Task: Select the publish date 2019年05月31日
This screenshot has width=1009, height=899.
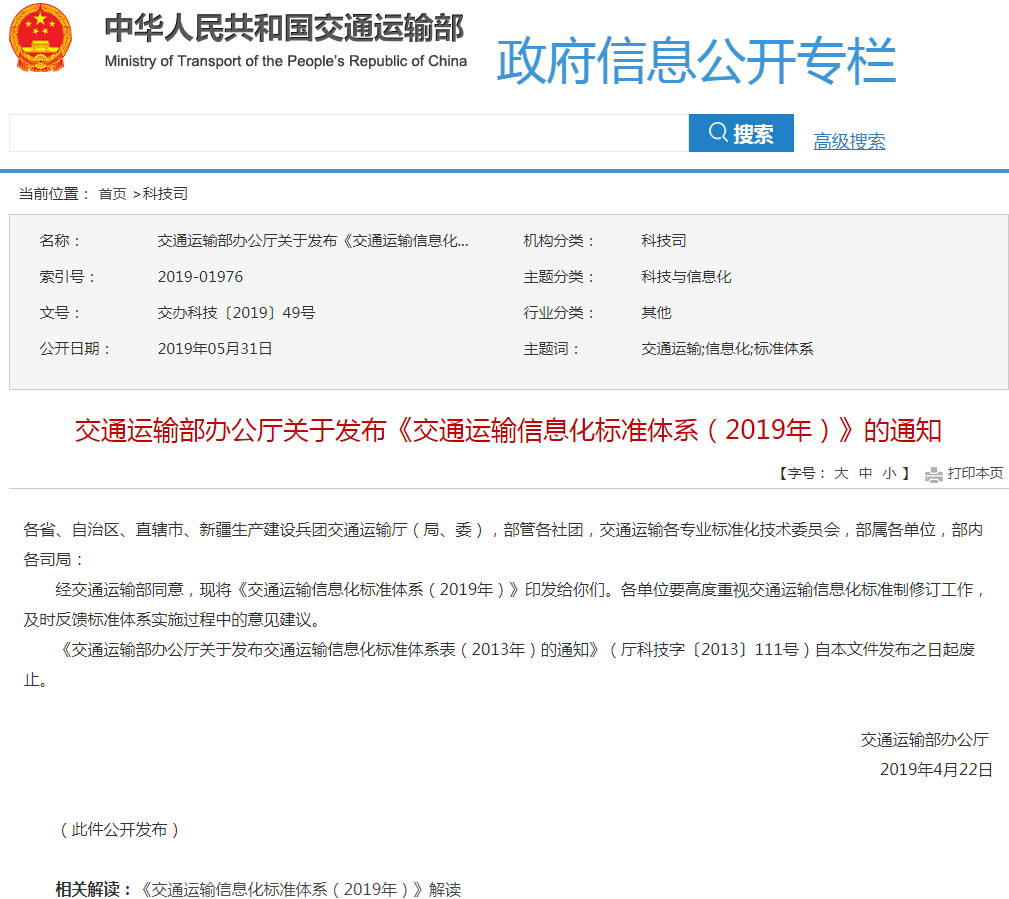Action: pos(214,349)
